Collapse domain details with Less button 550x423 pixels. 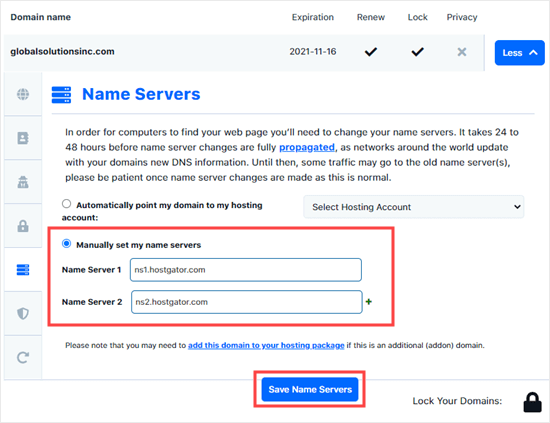click(x=519, y=53)
